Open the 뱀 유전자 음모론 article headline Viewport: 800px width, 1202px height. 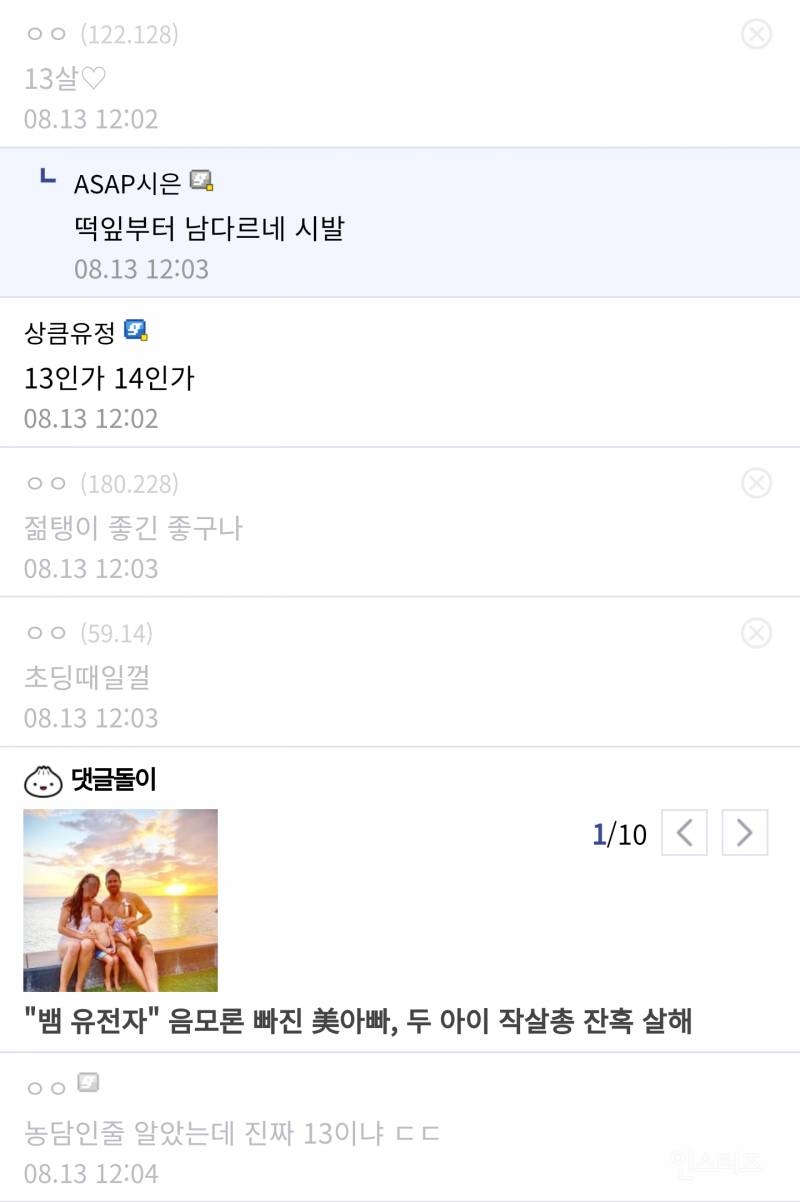click(358, 1021)
